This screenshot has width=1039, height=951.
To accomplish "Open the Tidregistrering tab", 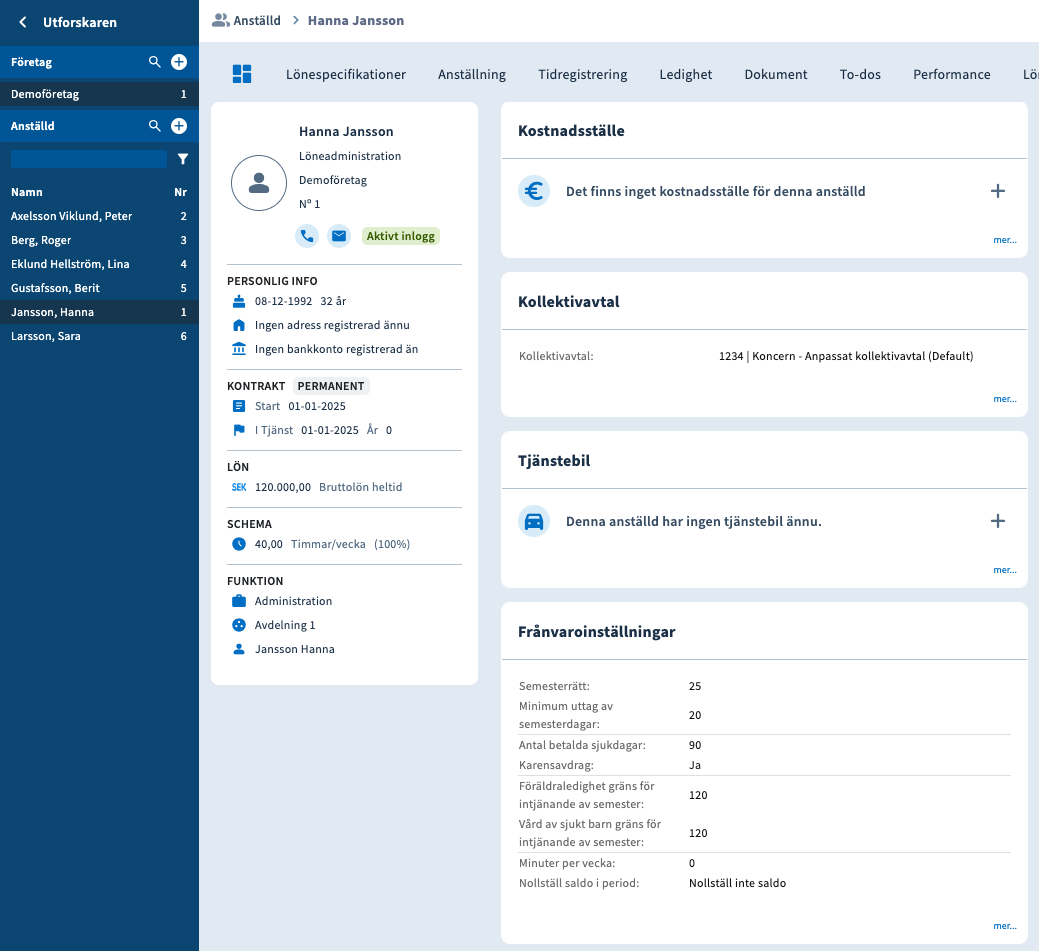I will (x=582, y=74).
